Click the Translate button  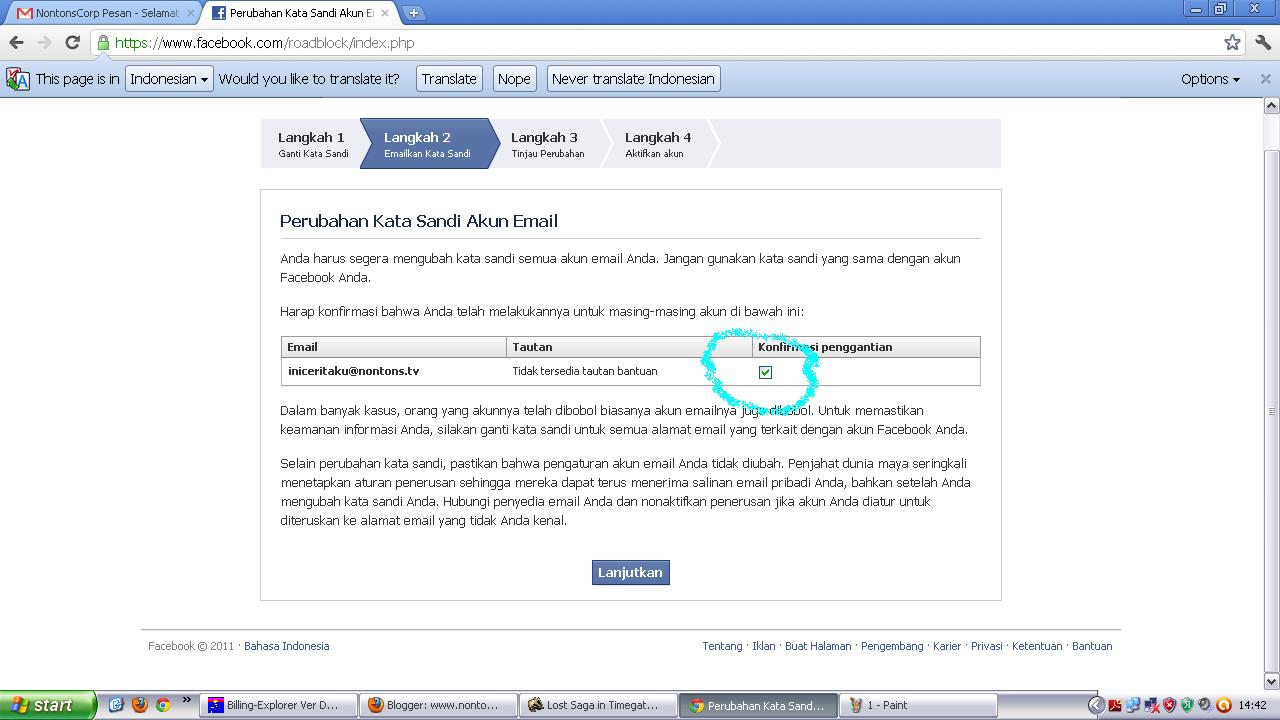[449, 79]
